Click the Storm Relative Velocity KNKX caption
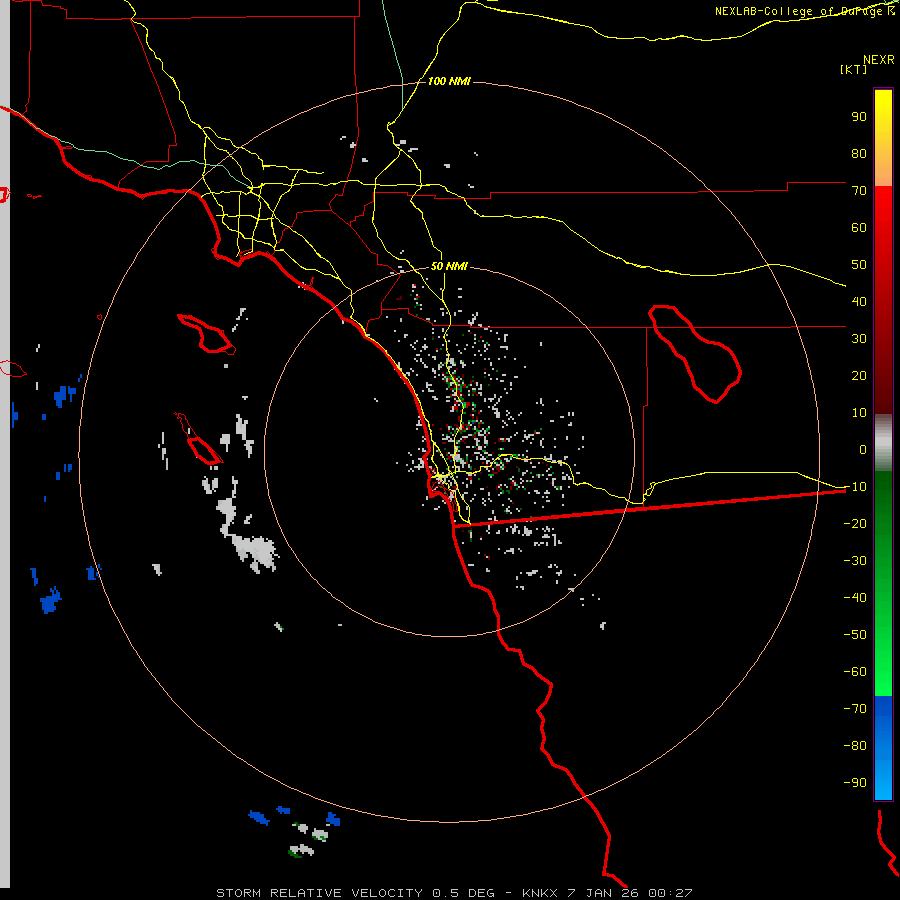 454,893
